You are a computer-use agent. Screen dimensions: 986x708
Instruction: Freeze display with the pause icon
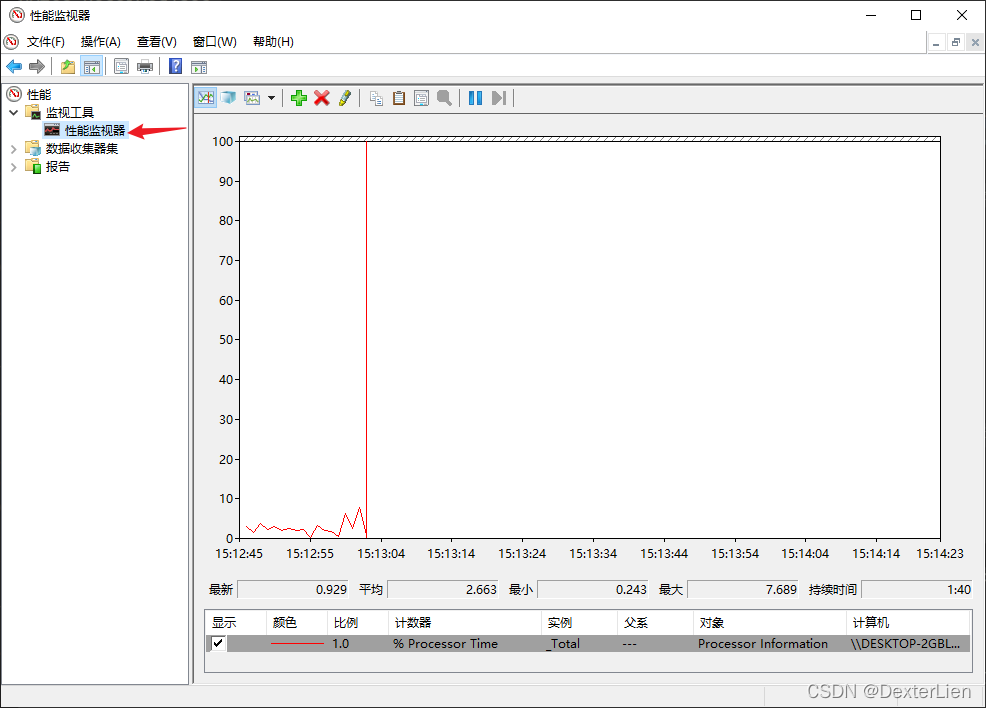(475, 97)
